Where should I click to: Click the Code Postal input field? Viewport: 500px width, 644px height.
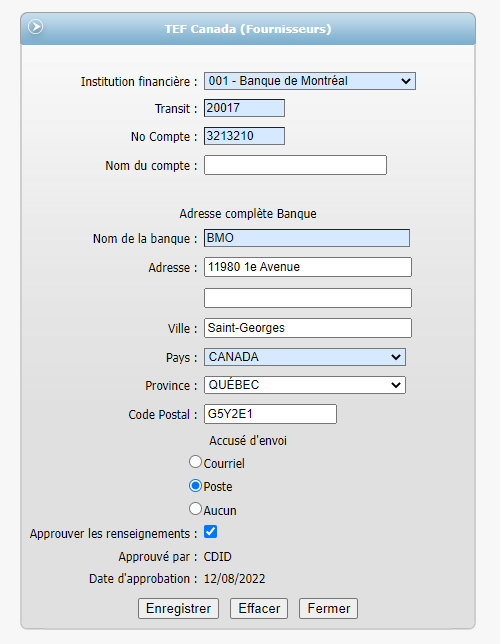pyautogui.click(x=270, y=414)
